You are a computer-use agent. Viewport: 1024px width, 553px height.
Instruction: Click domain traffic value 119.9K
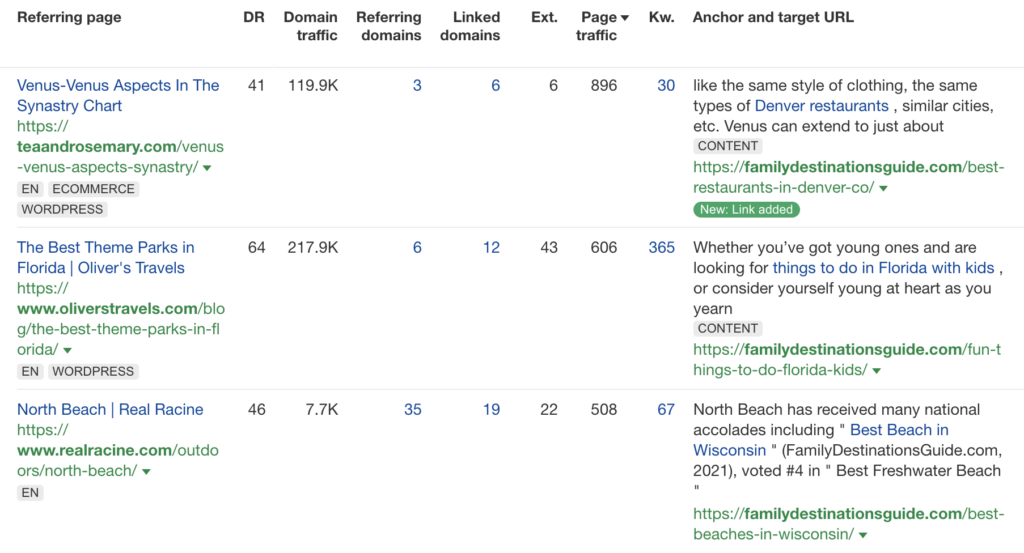point(313,86)
